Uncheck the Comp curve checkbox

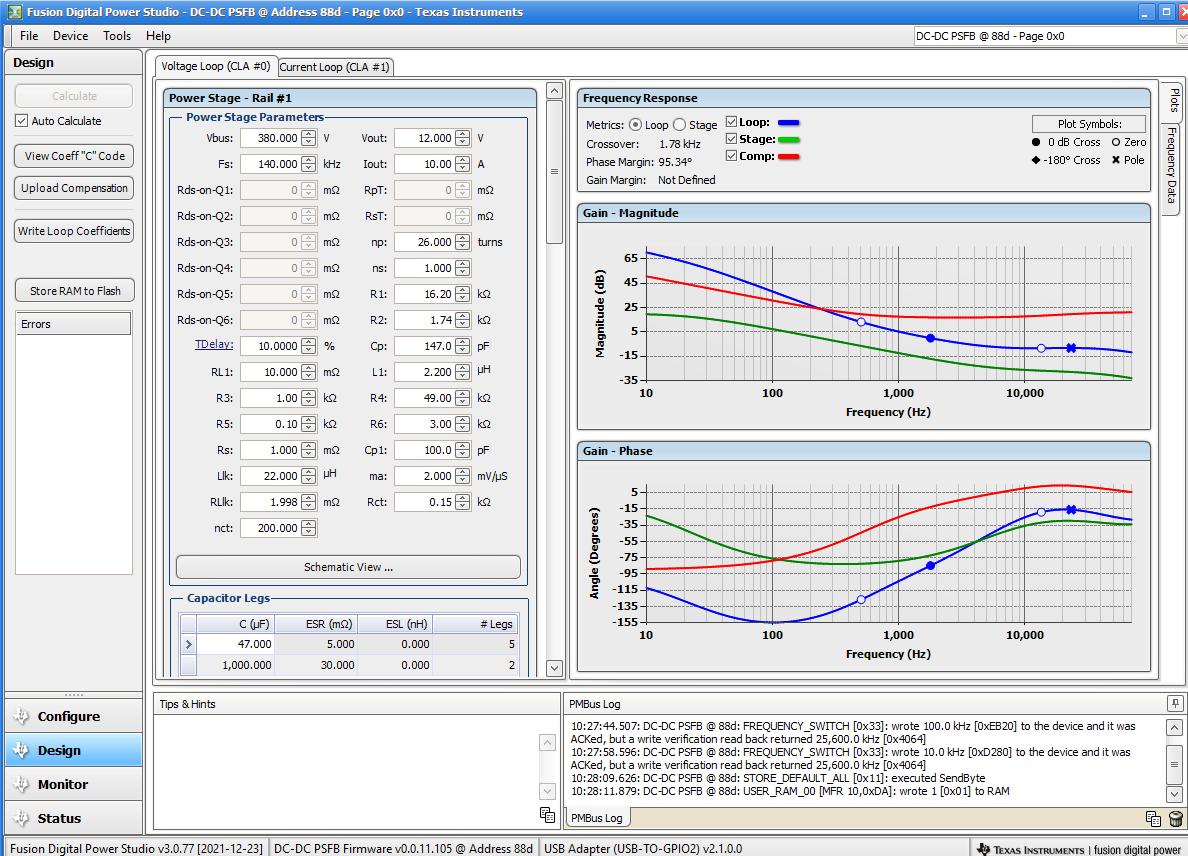(x=732, y=156)
